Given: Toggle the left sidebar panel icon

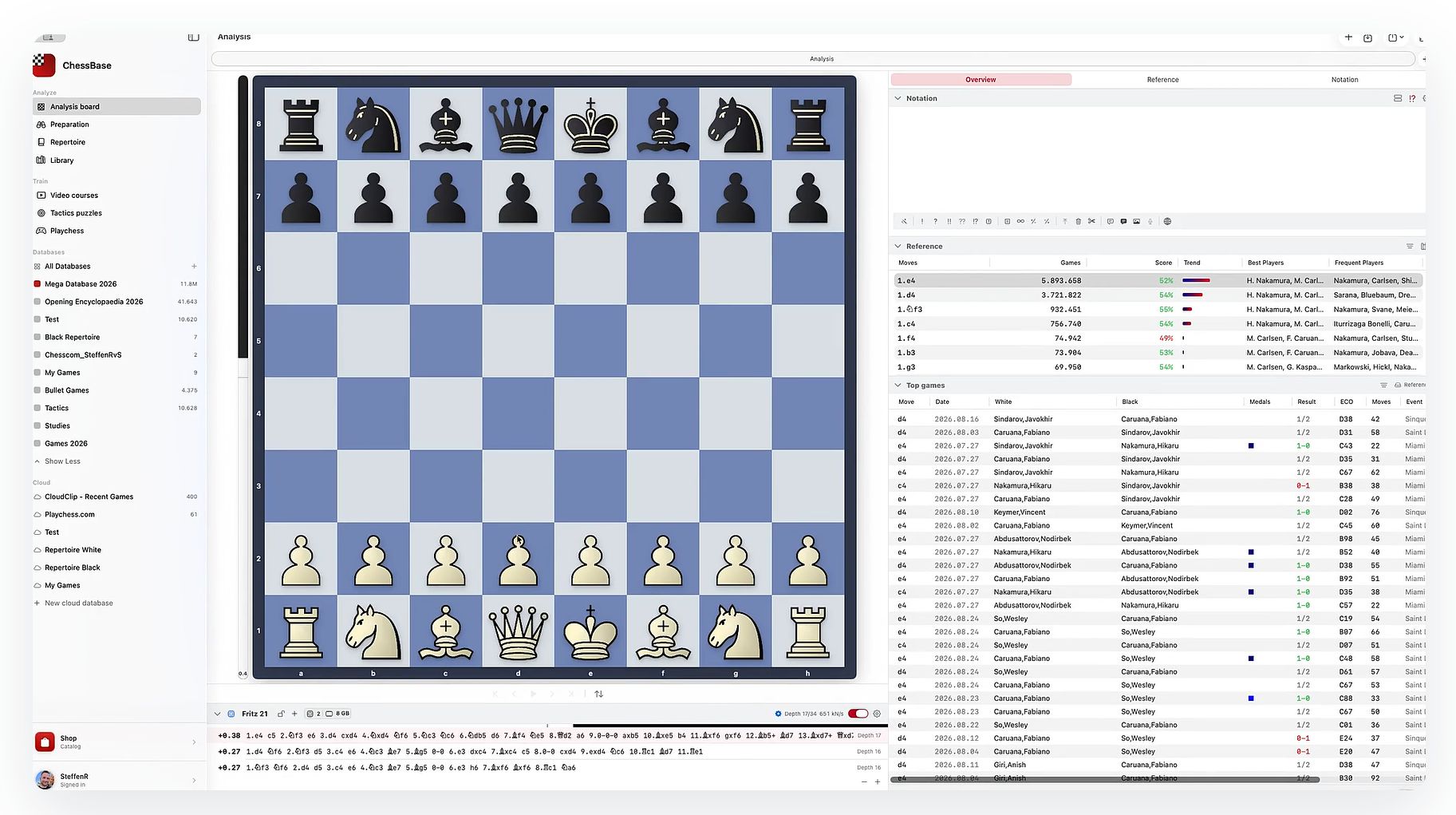Looking at the screenshot, I should 193,37.
